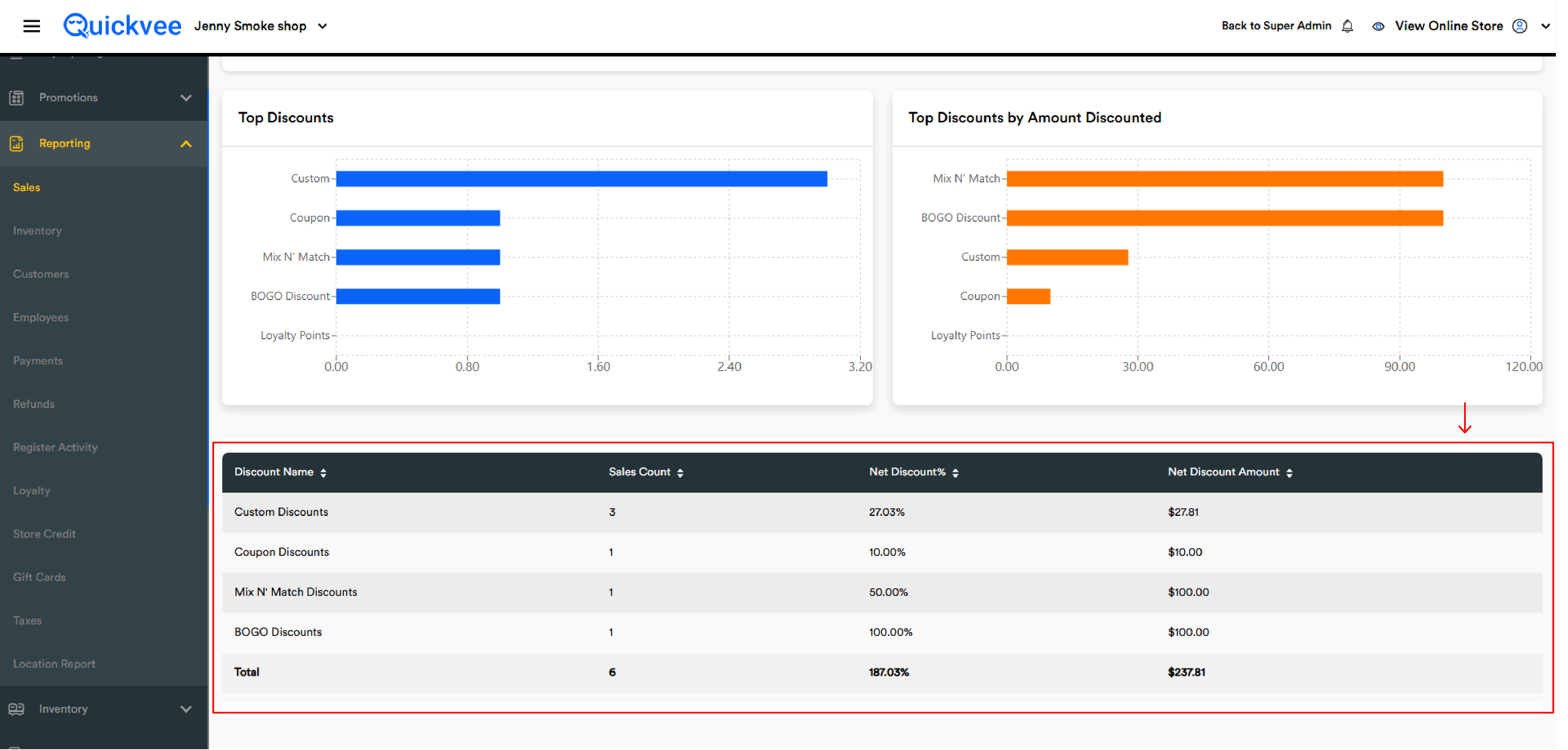Open the Customers report

click(x=41, y=273)
